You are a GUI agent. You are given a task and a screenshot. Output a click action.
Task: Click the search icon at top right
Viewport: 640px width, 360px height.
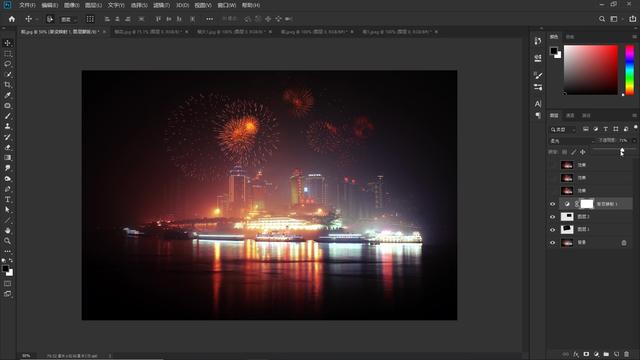[602, 19]
